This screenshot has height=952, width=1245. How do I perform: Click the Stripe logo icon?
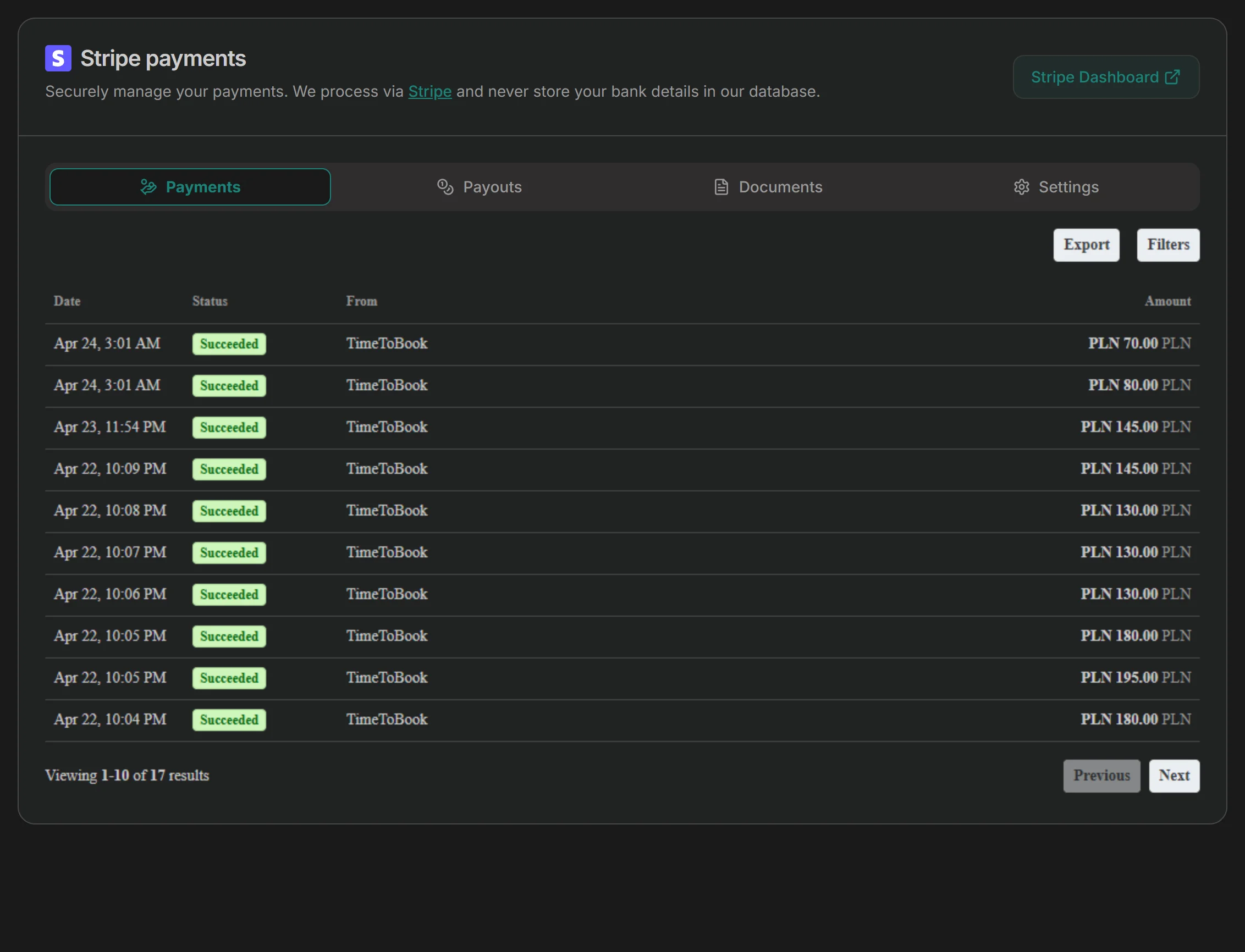[58, 58]
